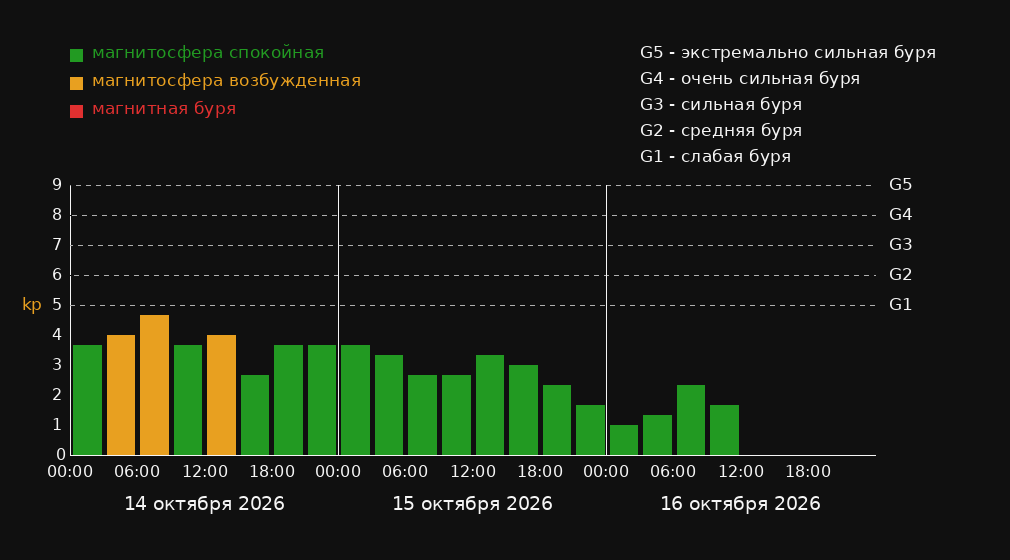1010x560 pixels.
Task: Click the '14 октября 2026' date label
Action: [x=204, y=504]
